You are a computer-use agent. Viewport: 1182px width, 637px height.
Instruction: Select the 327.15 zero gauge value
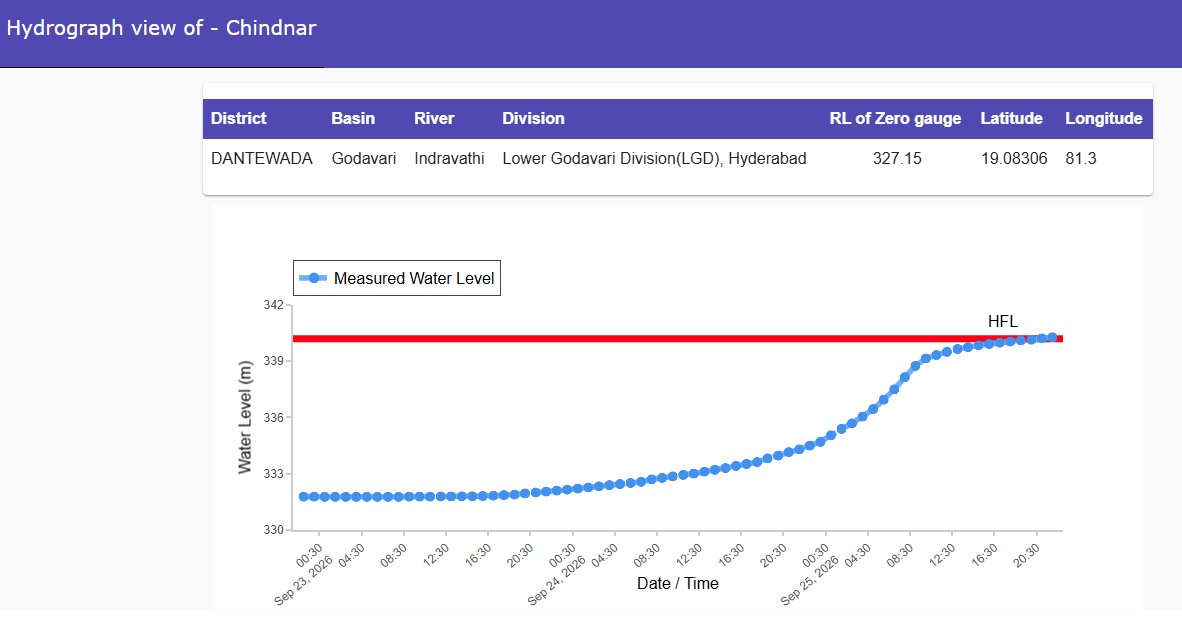(x=897, y=158)
